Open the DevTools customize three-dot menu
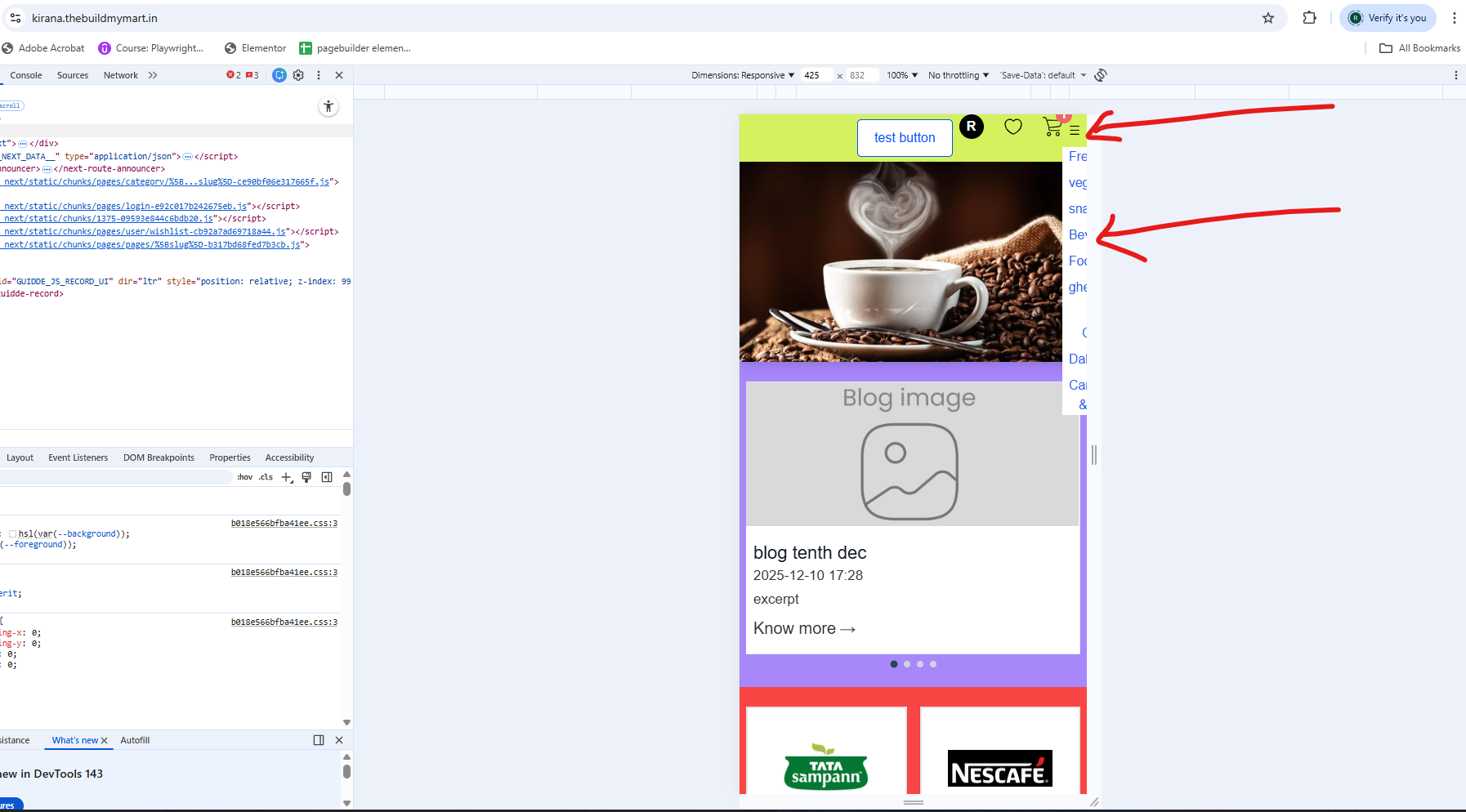The width and height of the screenshot is (1466, 812). coord(319,75)
